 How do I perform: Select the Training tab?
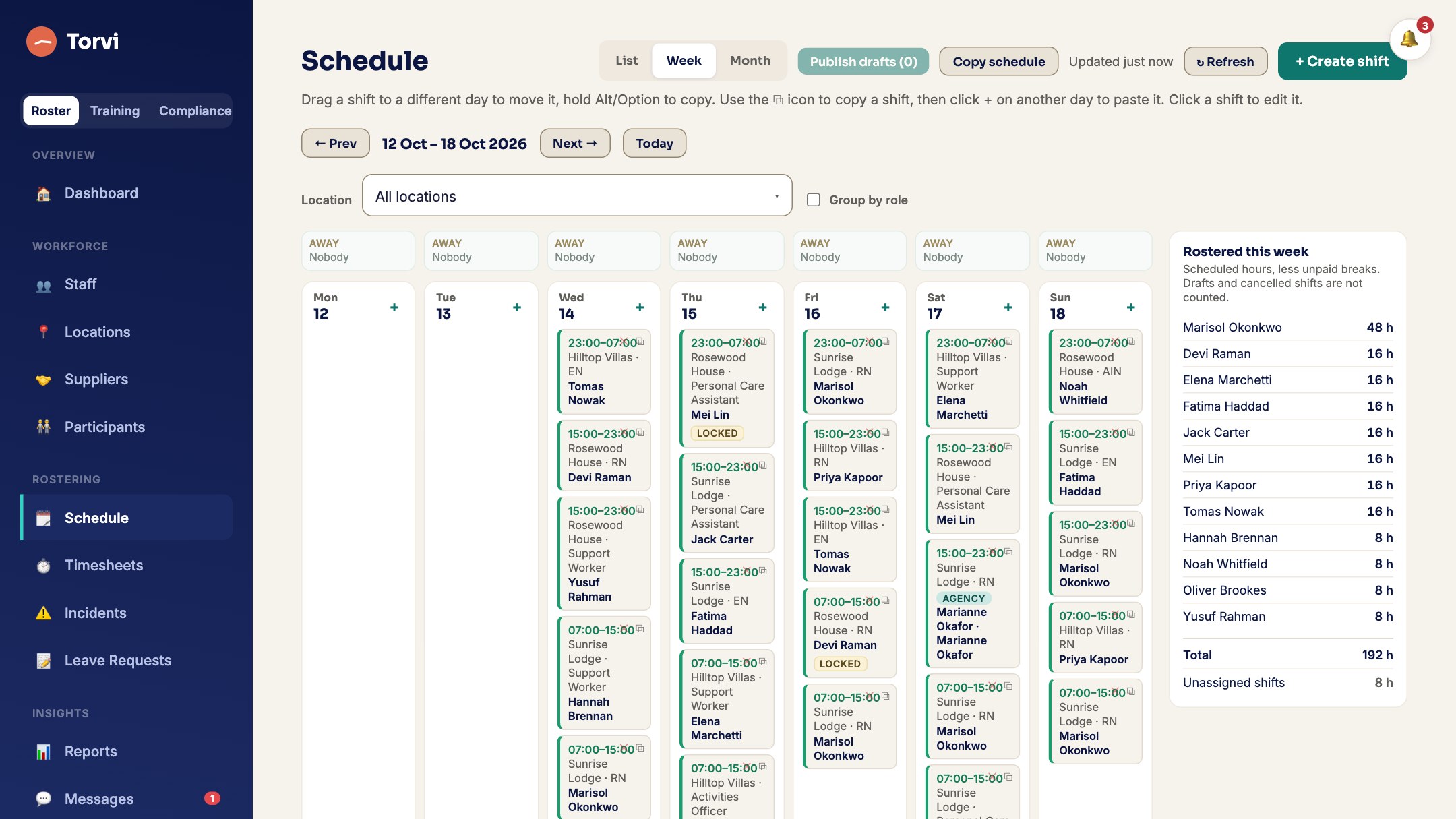(115, 111)
